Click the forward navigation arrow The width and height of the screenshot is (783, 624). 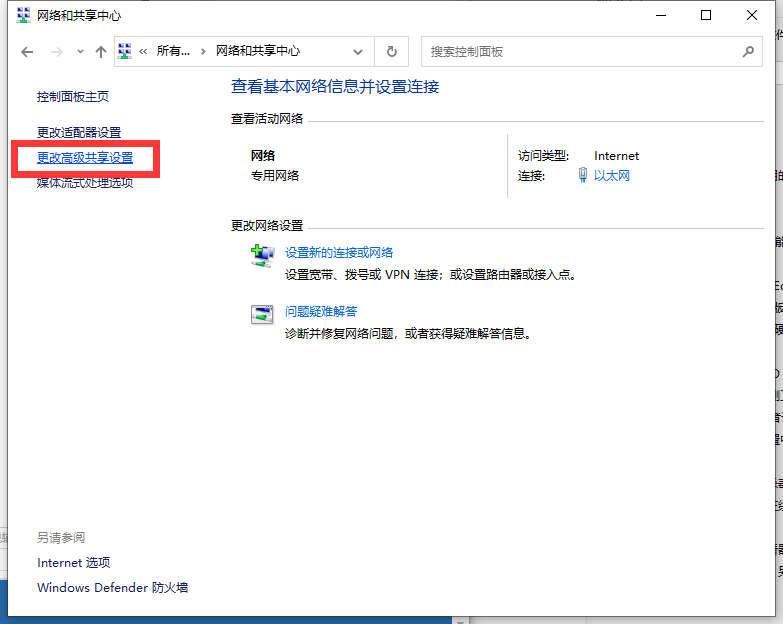point(57,51)
